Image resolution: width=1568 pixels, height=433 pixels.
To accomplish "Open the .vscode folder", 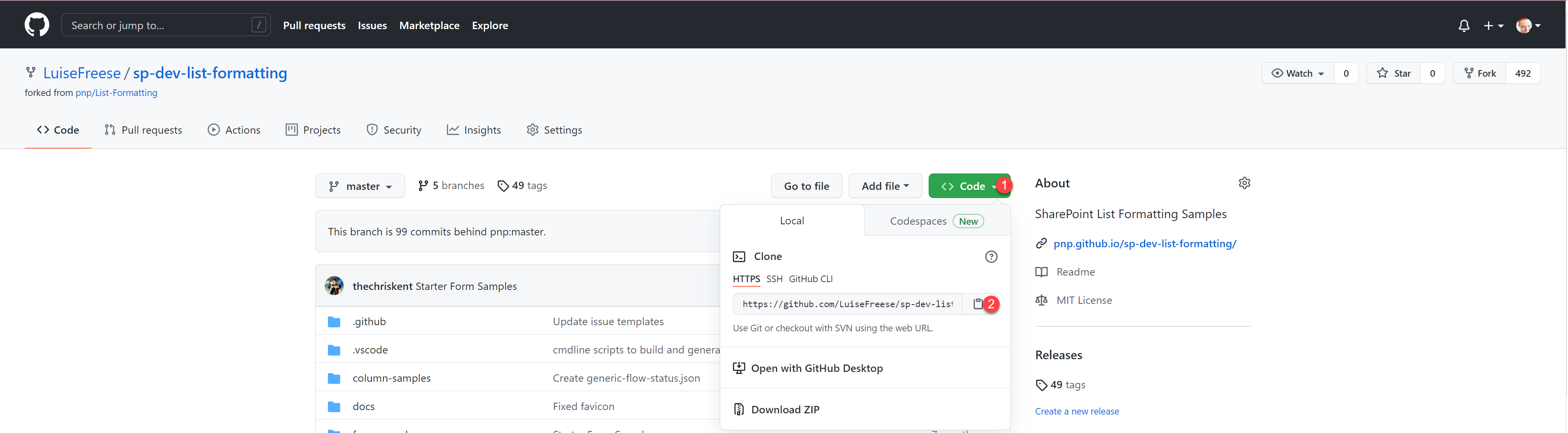I will tap(370, 350).
